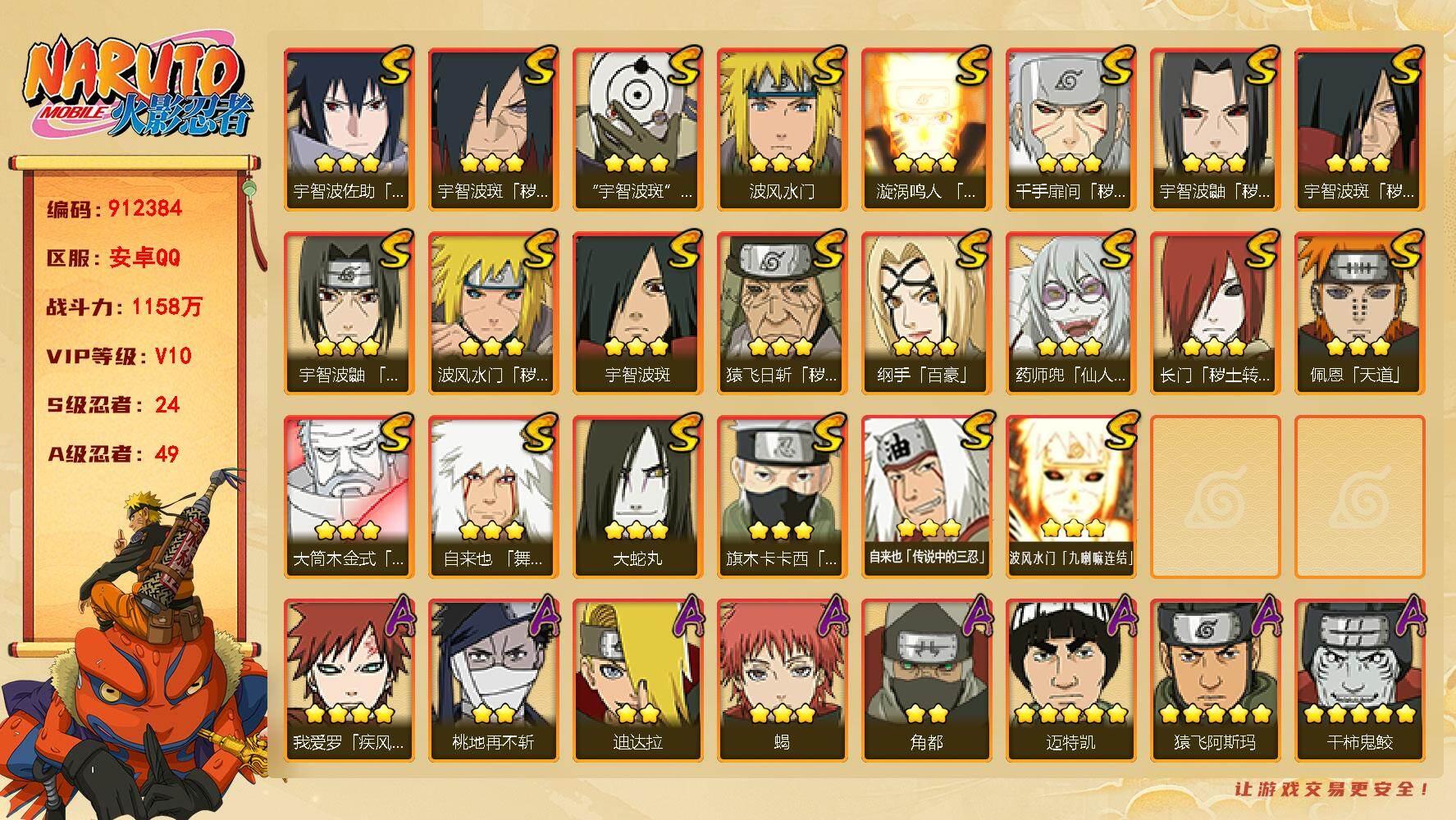Click the Naruto on toad illustration
The height and width of the screenshot is (820, 1456).
[135, 645]
